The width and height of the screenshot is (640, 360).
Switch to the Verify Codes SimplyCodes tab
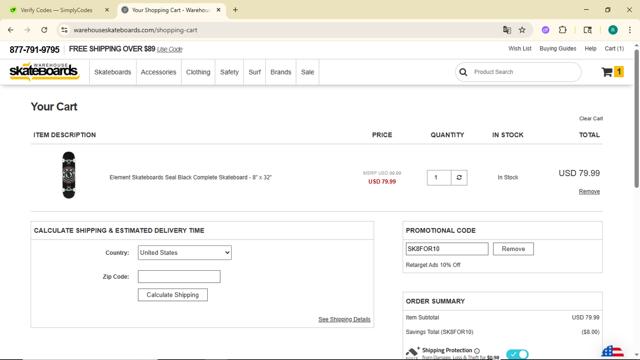pos(56,10)
